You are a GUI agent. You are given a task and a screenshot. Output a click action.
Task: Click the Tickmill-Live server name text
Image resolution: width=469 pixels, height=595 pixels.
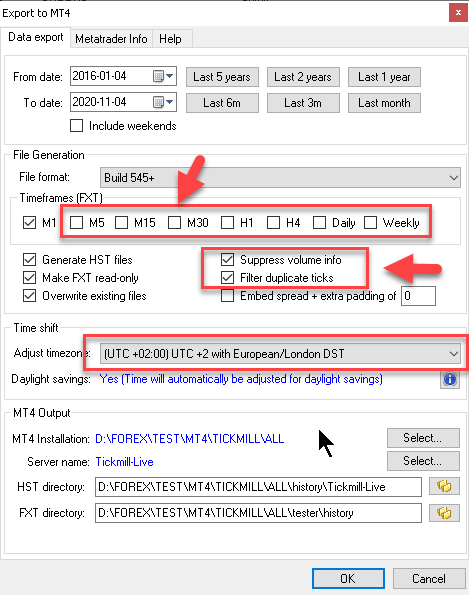124,462
